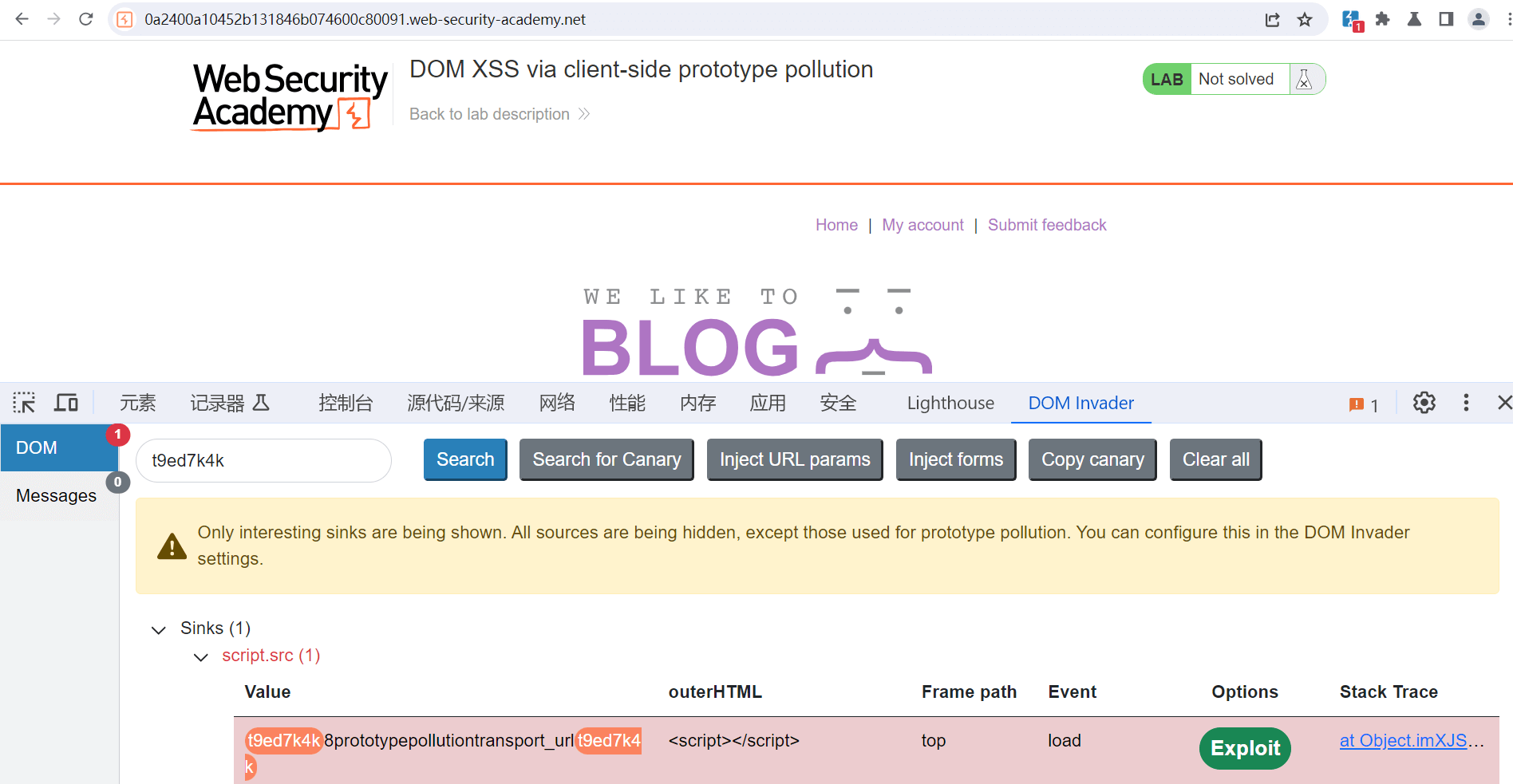Toggle device toolbar emulation icon
Screen dimensions: 1513x784
66,403
